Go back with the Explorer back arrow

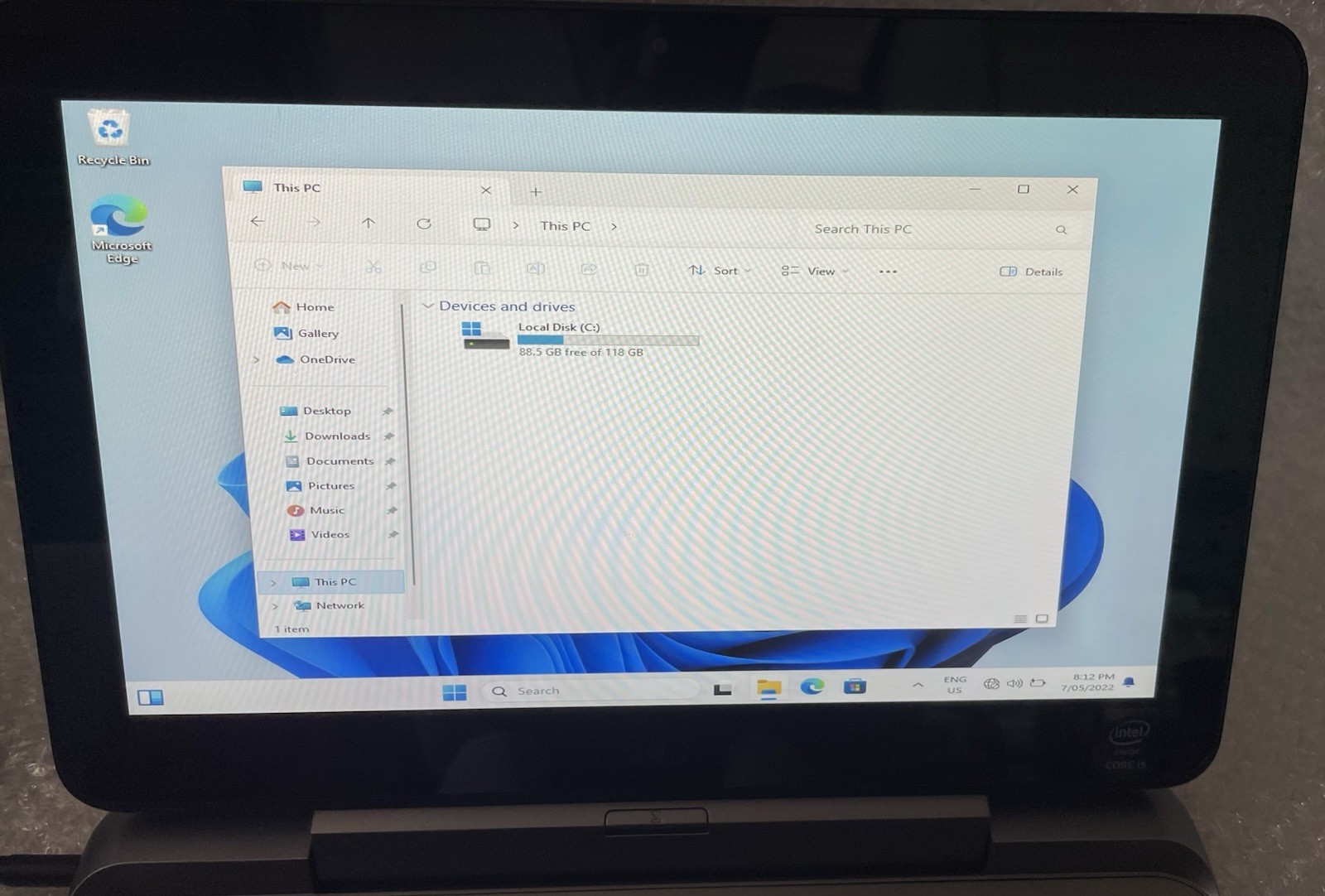click(258, 221)
